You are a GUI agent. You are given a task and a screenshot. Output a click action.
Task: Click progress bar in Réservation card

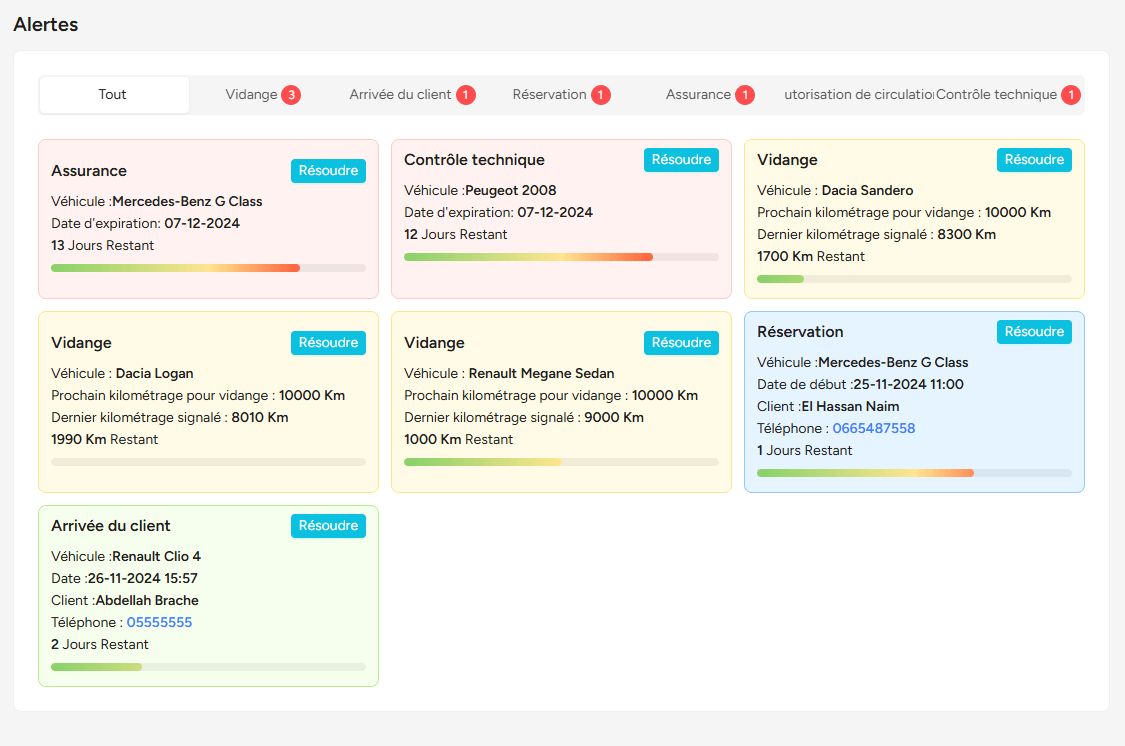pos(913,473)
